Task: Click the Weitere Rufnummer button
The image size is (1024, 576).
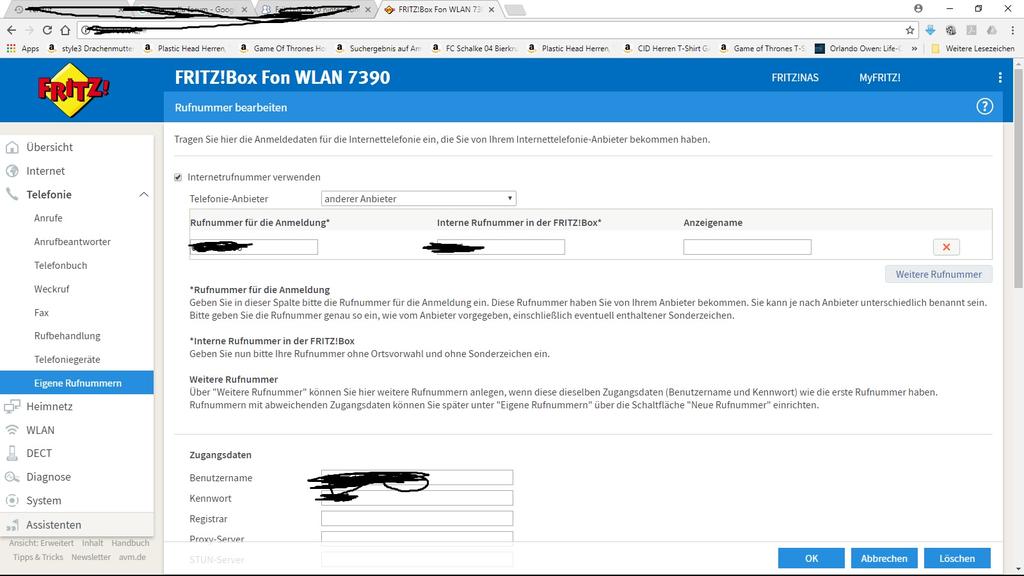Action: tap(938, 274)
